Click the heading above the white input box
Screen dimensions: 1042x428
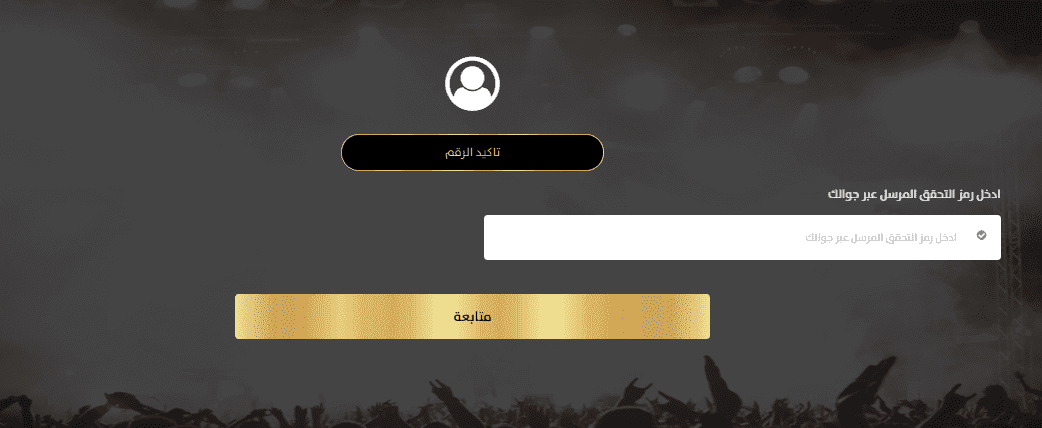[x=914, y=193]
